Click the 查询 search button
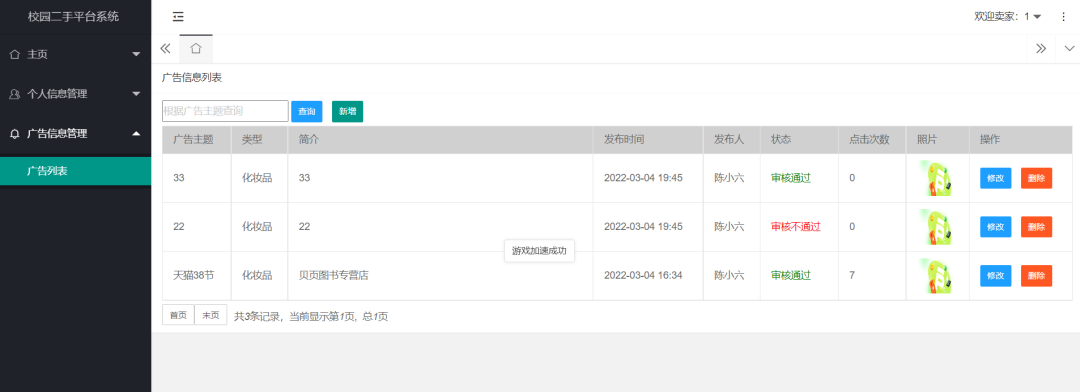The width and height of the screenshot is (1080, 392). click(307, 112)
